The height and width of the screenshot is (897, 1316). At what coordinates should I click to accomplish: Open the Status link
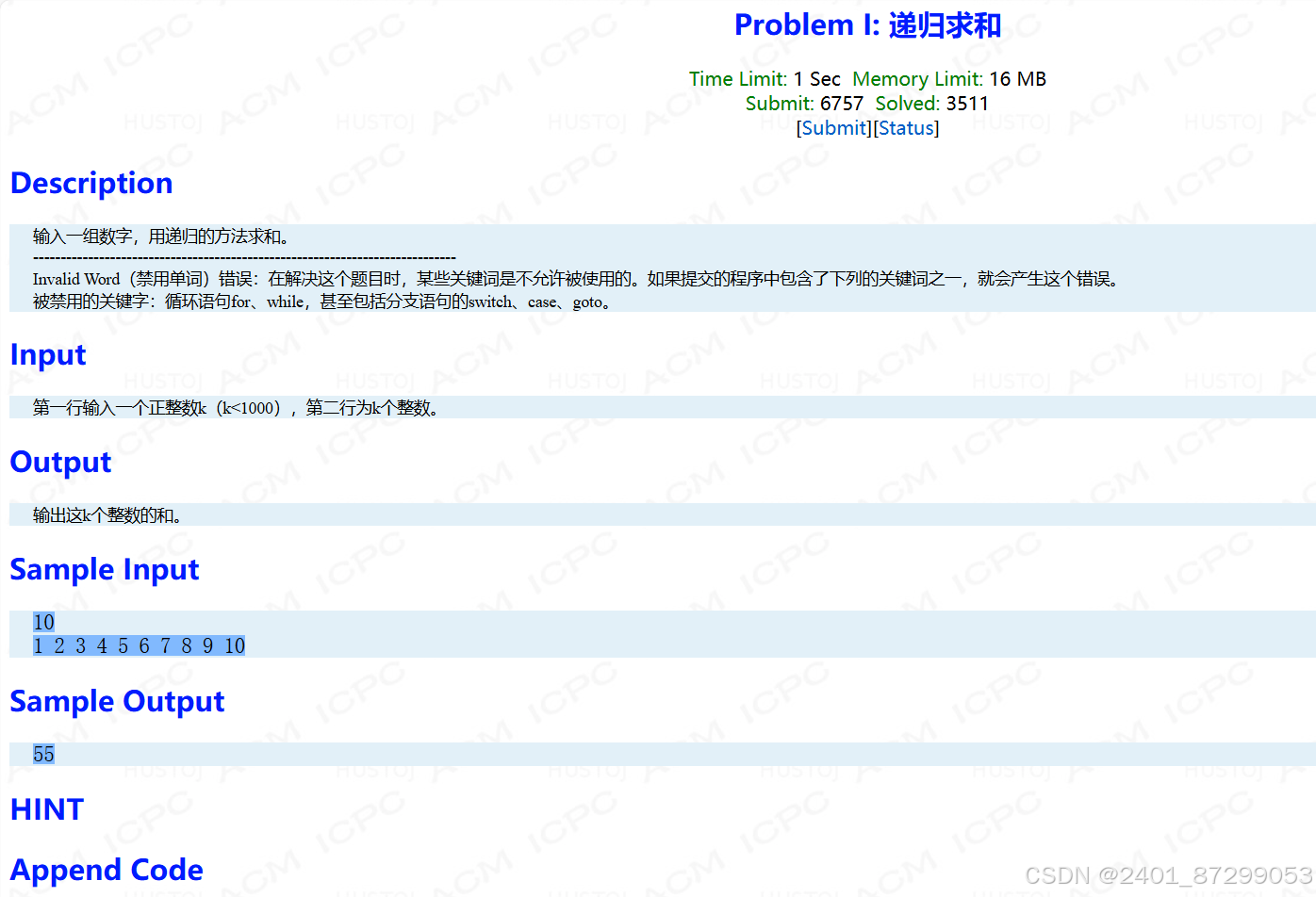pyautogui.click(x=906, y=128)
